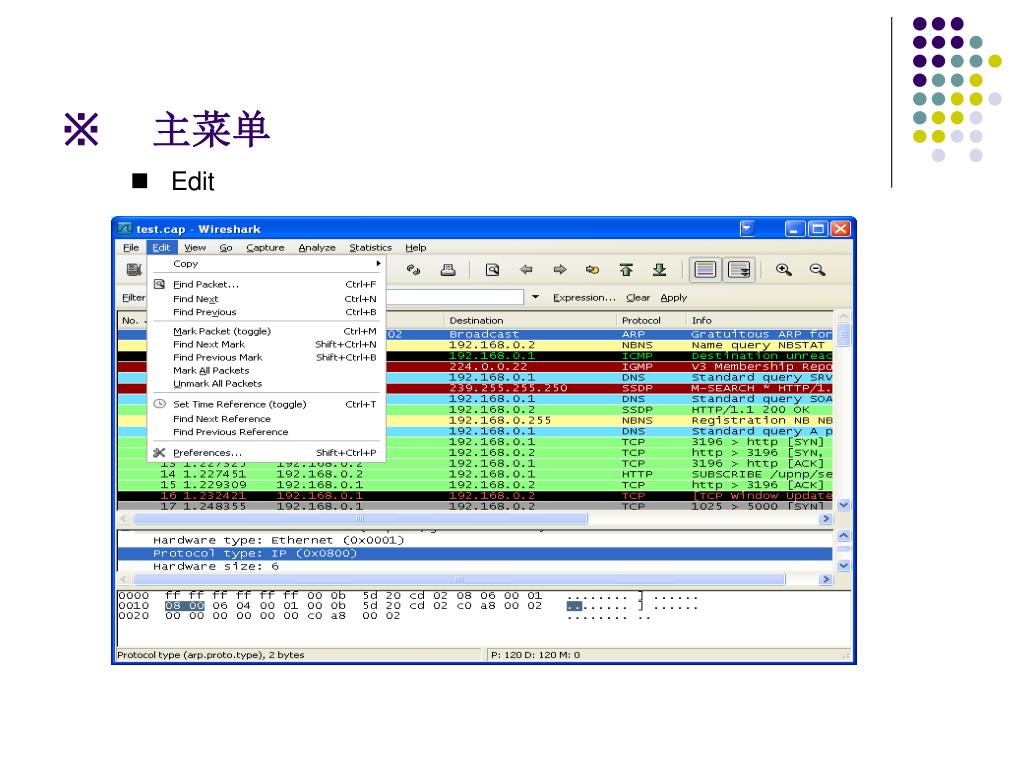1024x768 pixels.
Task: Sort by the Info column header
Action: [760, 320]
